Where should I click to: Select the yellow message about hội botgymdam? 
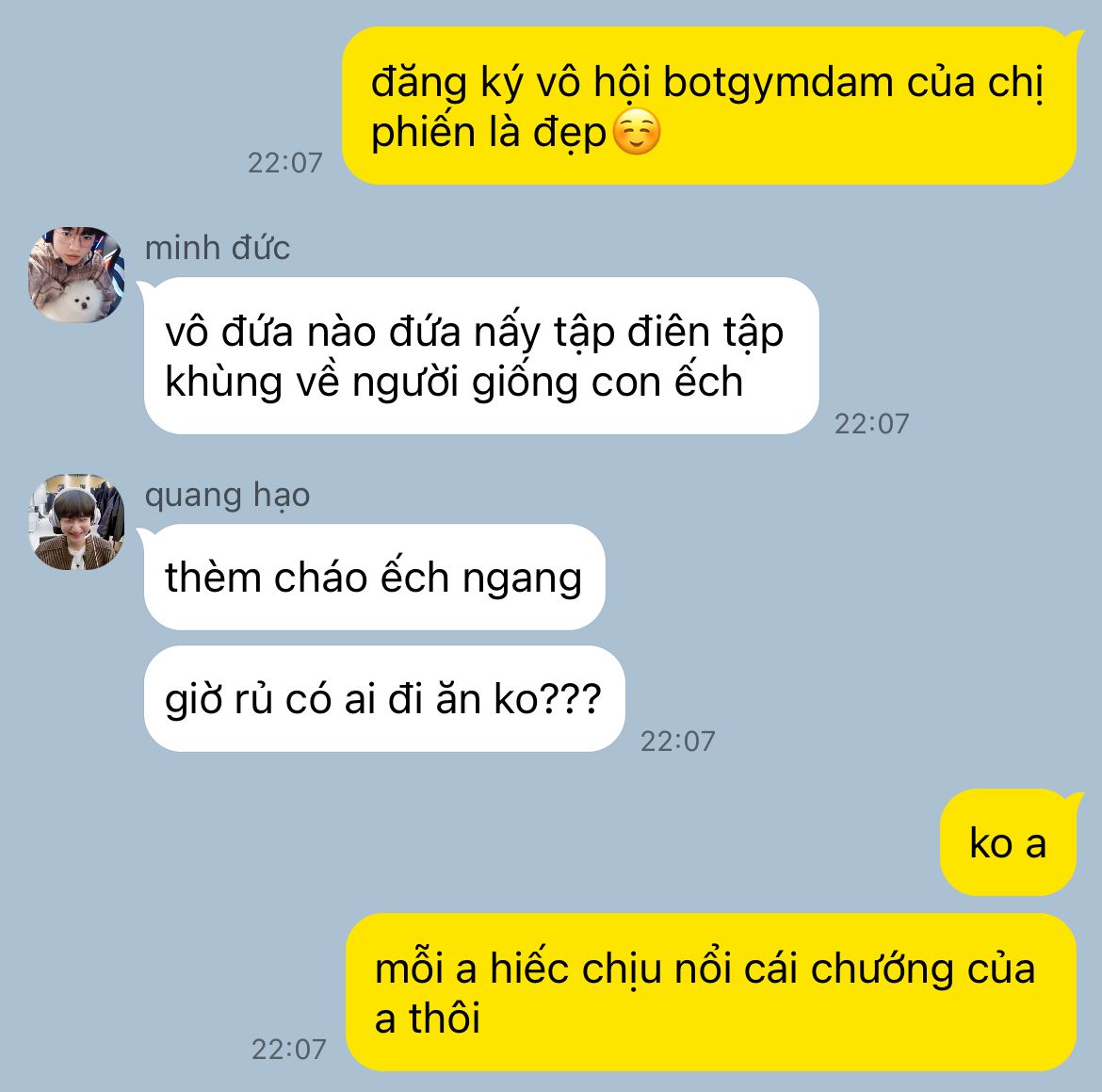pyautogui.click(x=709, y=106)
